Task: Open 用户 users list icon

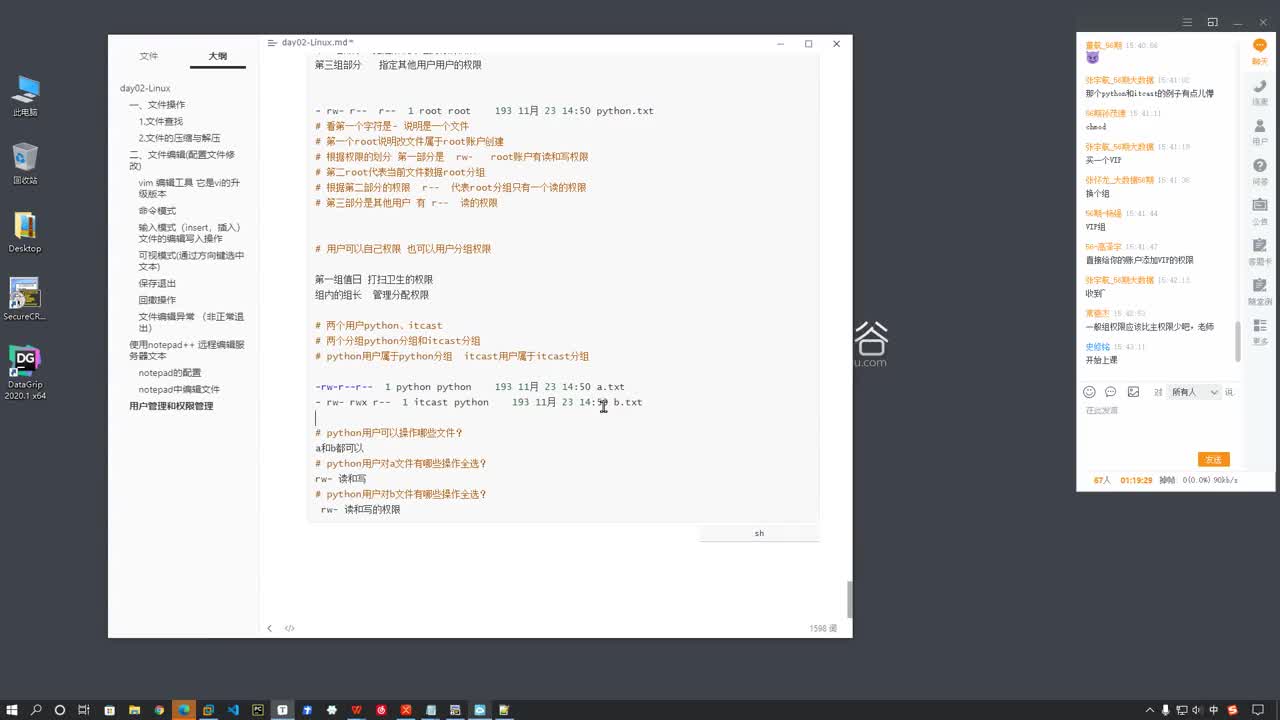Action: tap(1260, 132)
